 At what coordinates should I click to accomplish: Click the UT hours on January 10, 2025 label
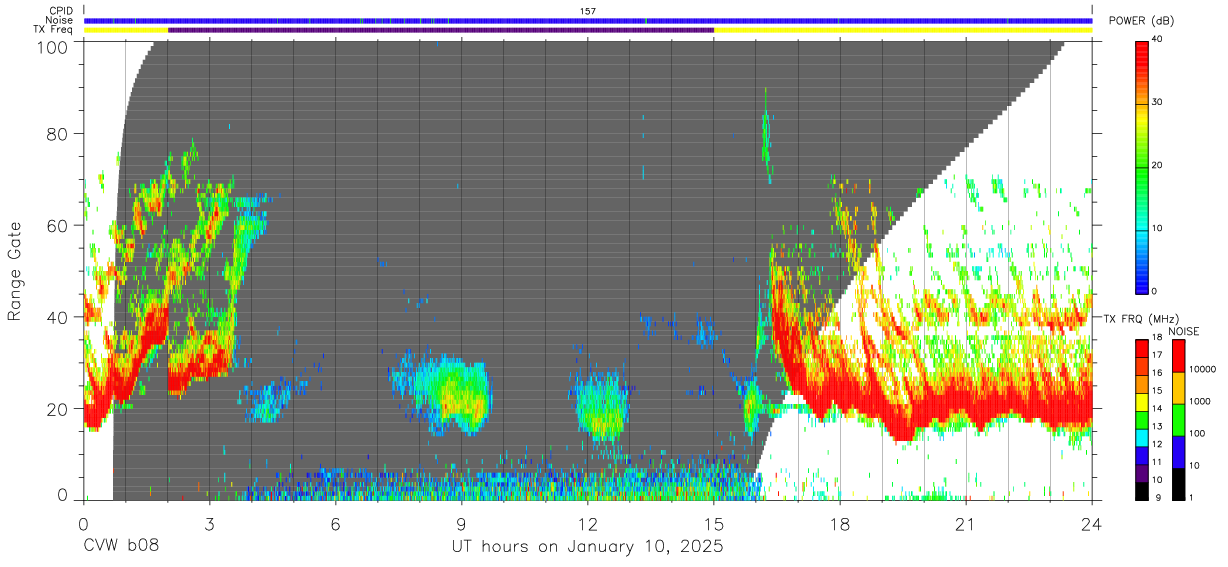[587, 547]
